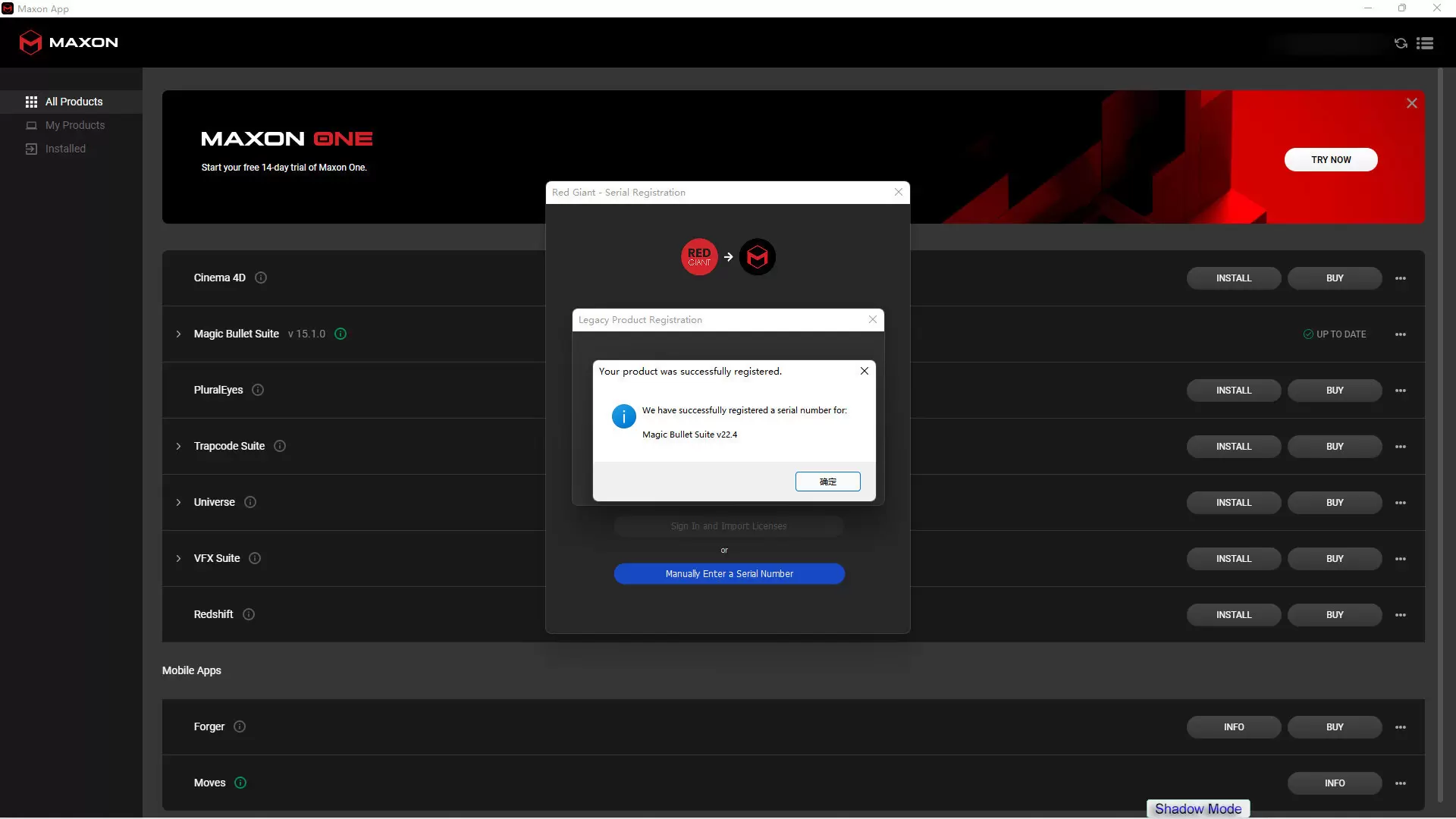1456x819 pixels.
Task: Click the Mobile Apps heading
Action: (x=192, y=670)
